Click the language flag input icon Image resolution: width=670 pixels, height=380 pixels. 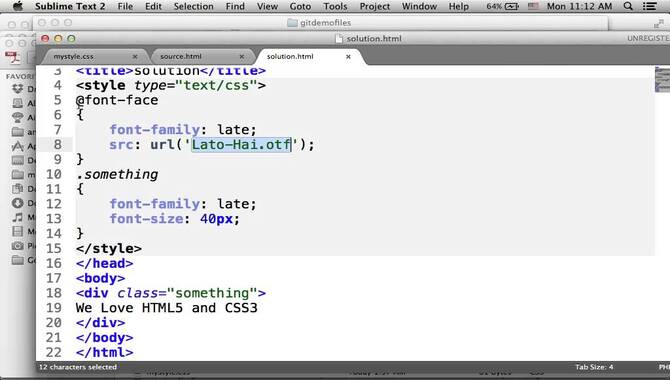[533, 6]
